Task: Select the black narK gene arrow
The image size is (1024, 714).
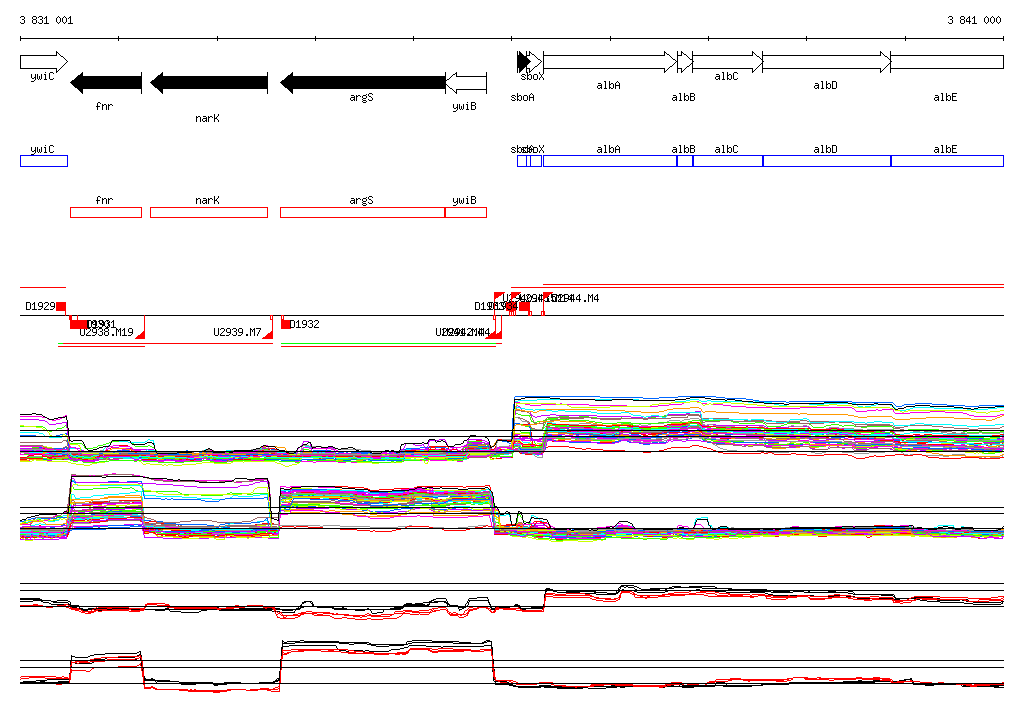Action: click(x=209, y=83)
